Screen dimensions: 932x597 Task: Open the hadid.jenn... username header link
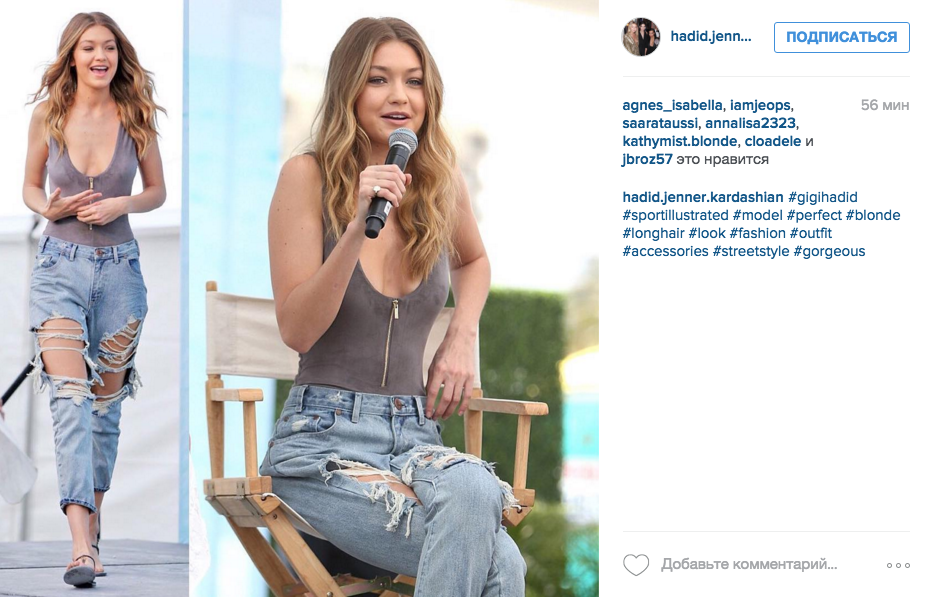(x=711, y=36)
